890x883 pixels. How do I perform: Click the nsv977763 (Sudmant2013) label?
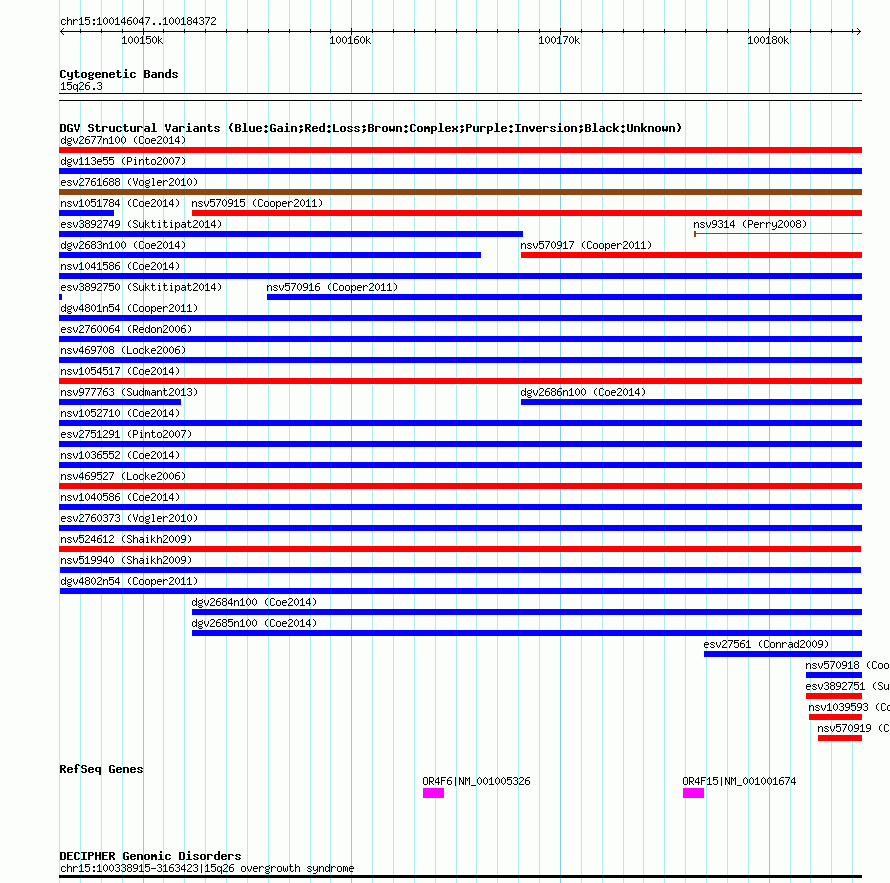pyautogui.click(x=129, y=392)
